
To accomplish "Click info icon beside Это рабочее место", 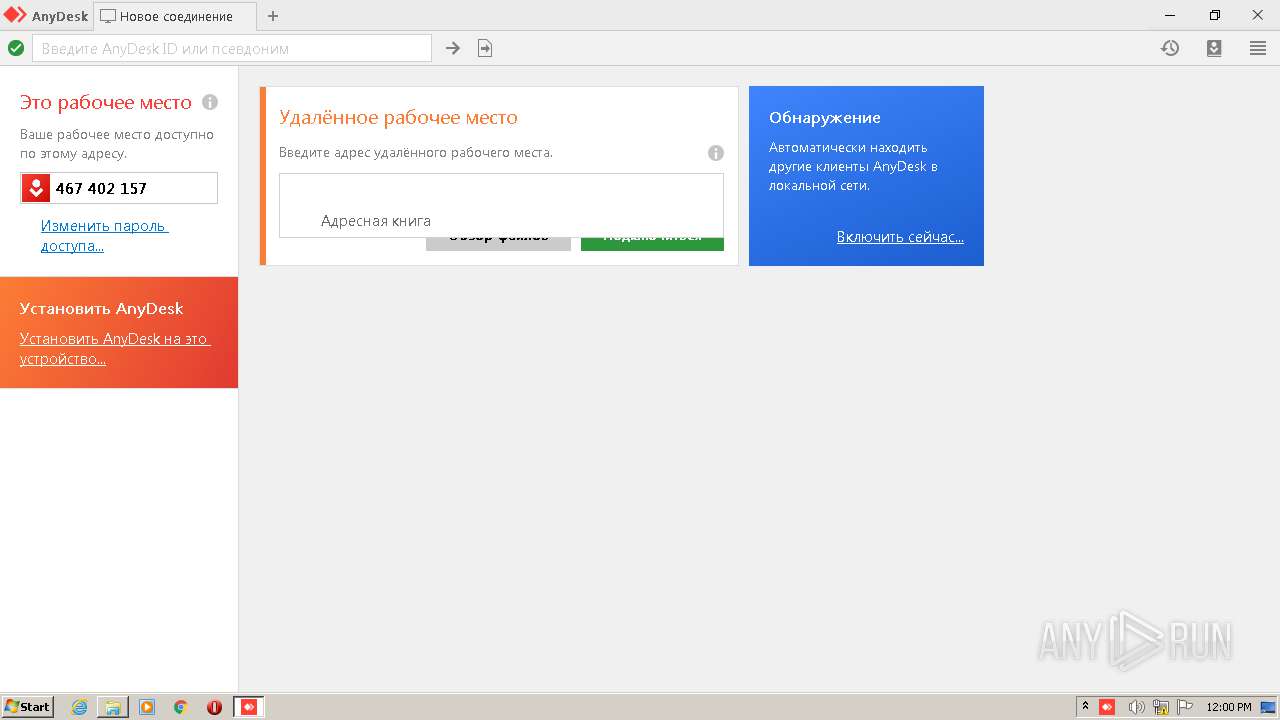I will tap(210, 102).
